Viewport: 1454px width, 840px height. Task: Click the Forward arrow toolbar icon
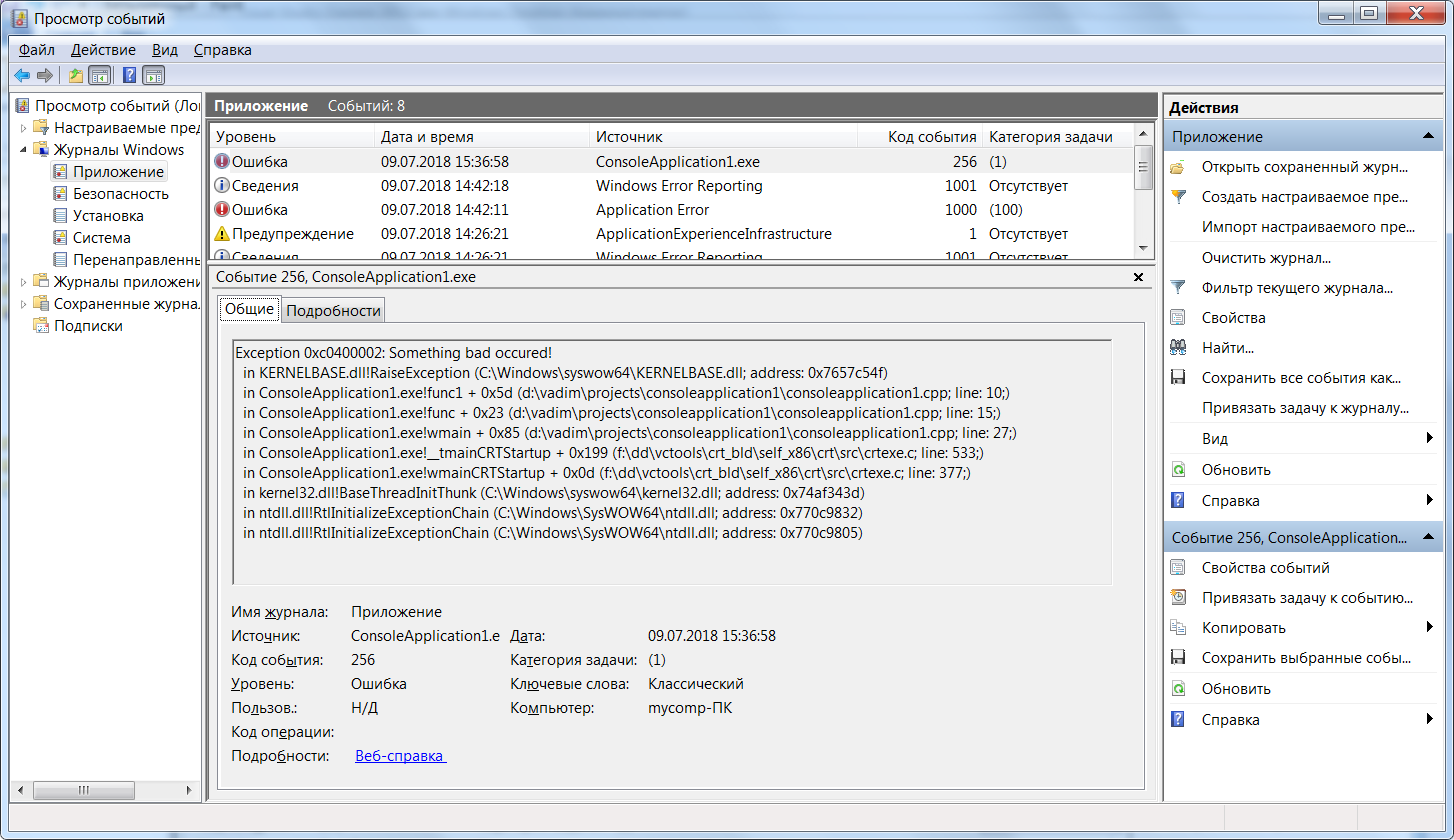[45, 75]
